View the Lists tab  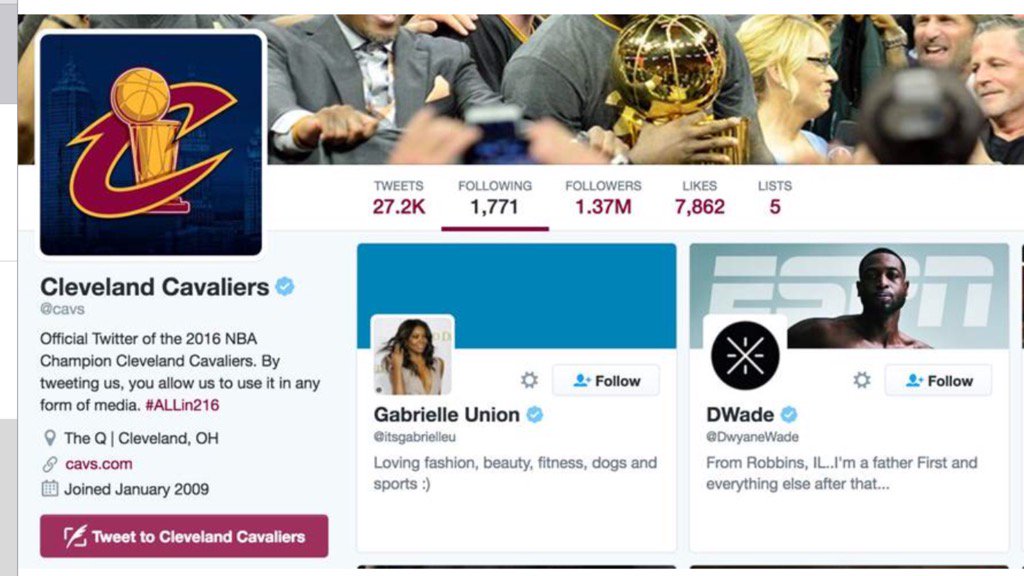775,198
